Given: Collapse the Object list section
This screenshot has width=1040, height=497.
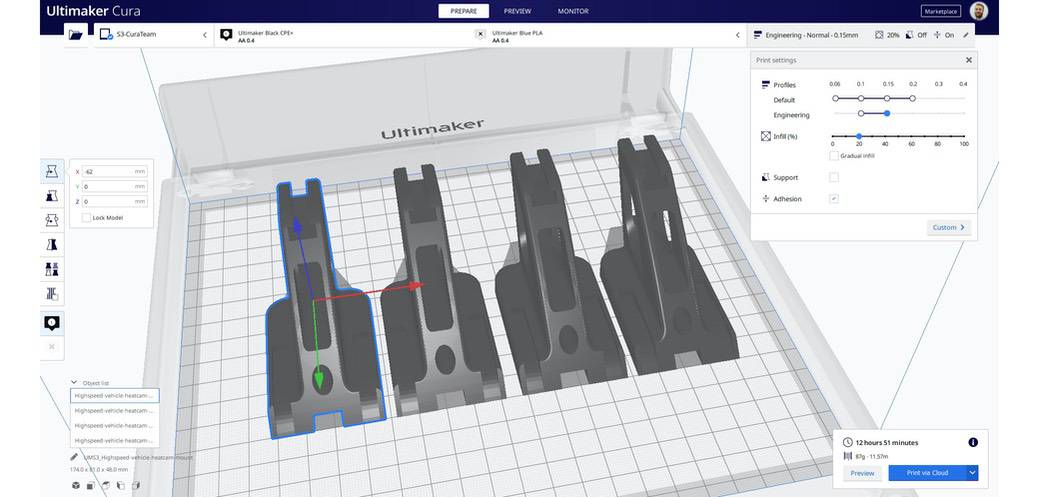Looking at the screenshot, I should tap(75, 382).
